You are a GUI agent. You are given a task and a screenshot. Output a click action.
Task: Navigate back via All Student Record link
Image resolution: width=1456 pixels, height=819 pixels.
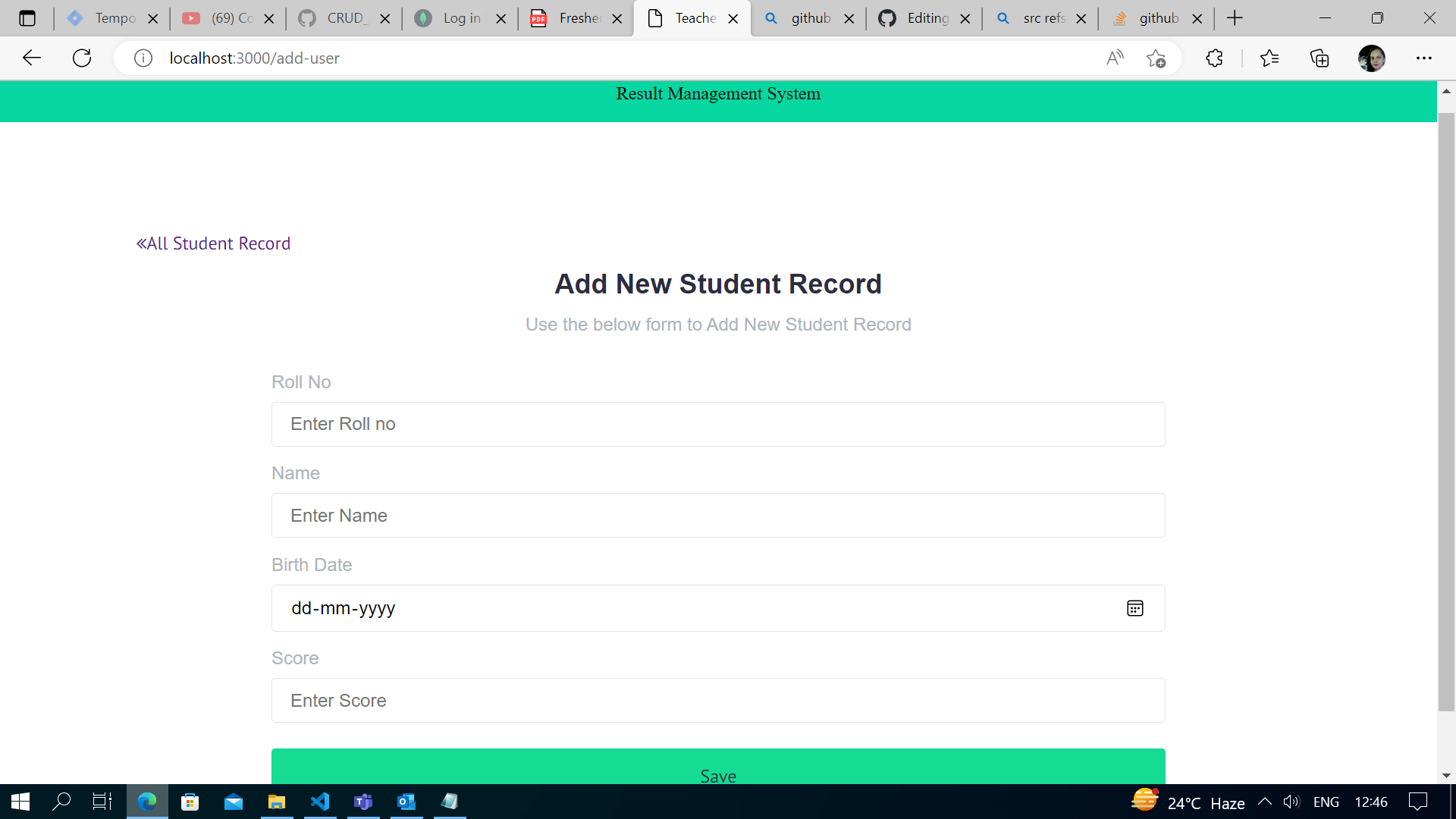tap(213, 243)
